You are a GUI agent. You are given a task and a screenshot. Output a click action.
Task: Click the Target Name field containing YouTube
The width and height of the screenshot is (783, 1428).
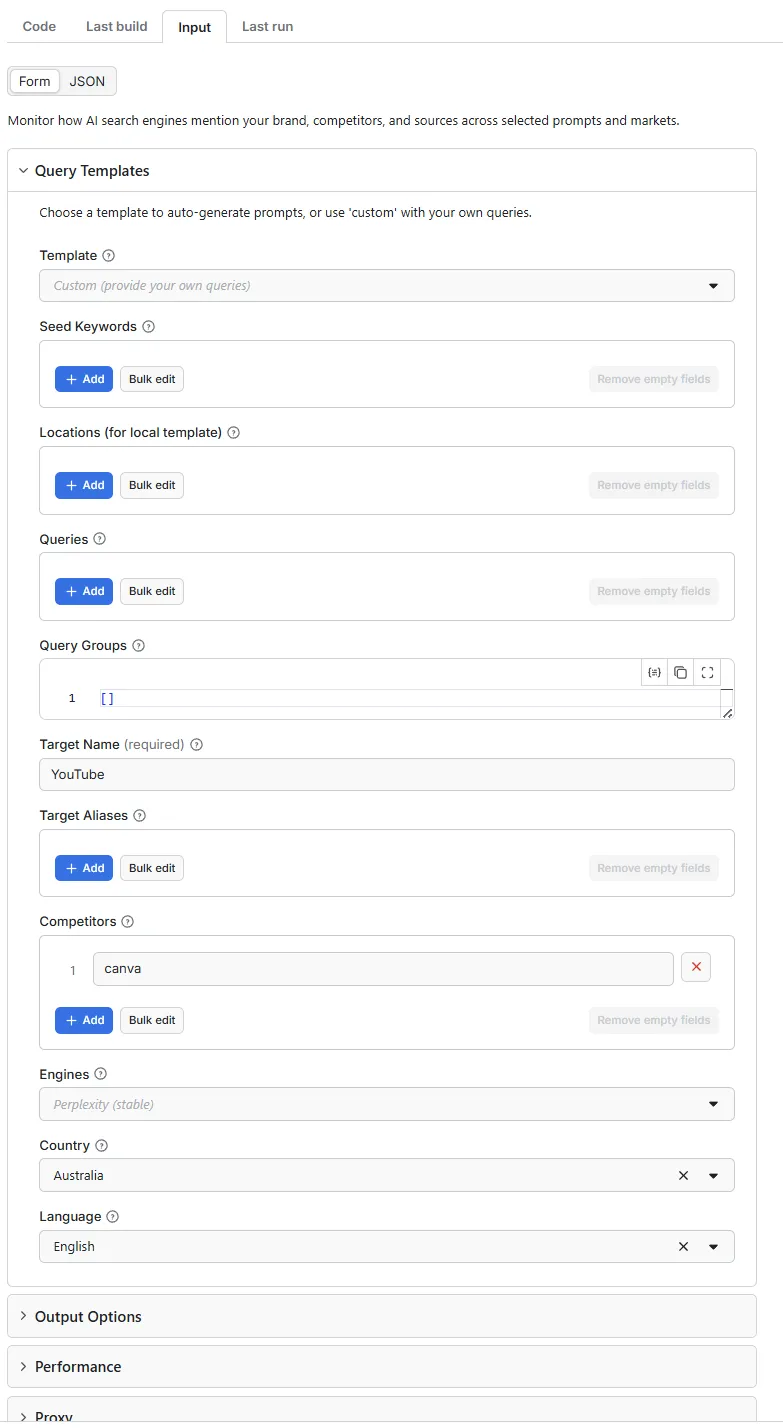click(386, 774)
